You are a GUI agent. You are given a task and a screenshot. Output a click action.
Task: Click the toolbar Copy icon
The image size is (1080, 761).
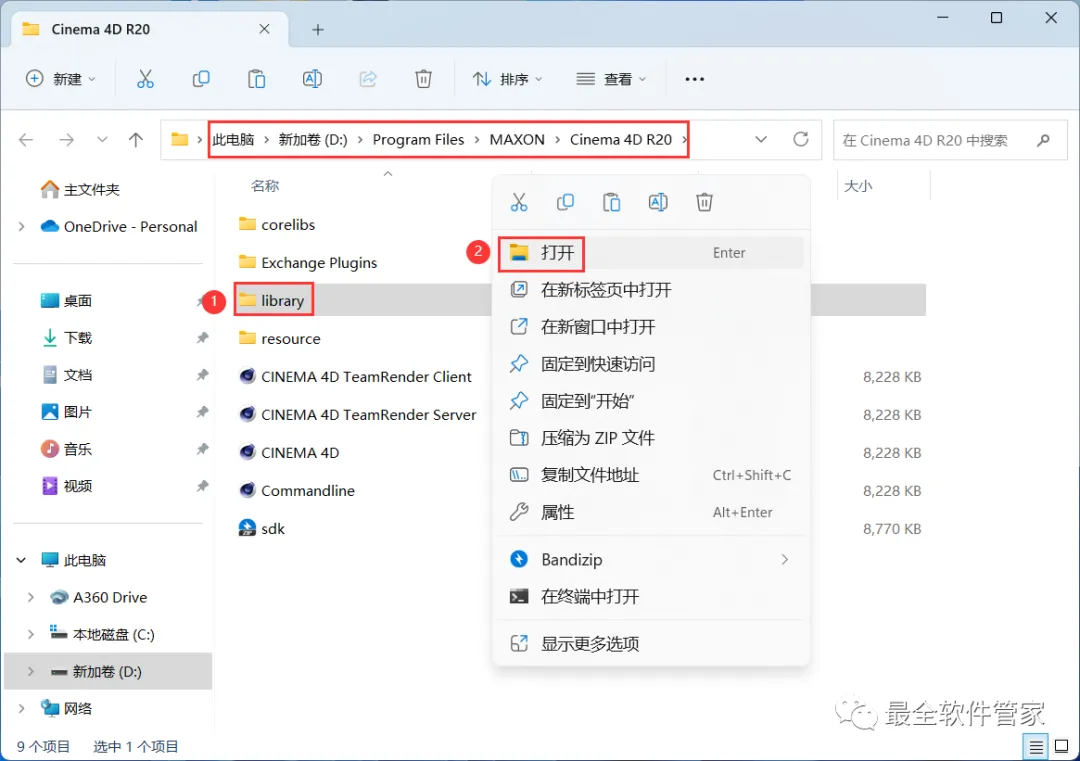[x=201, y=79]
